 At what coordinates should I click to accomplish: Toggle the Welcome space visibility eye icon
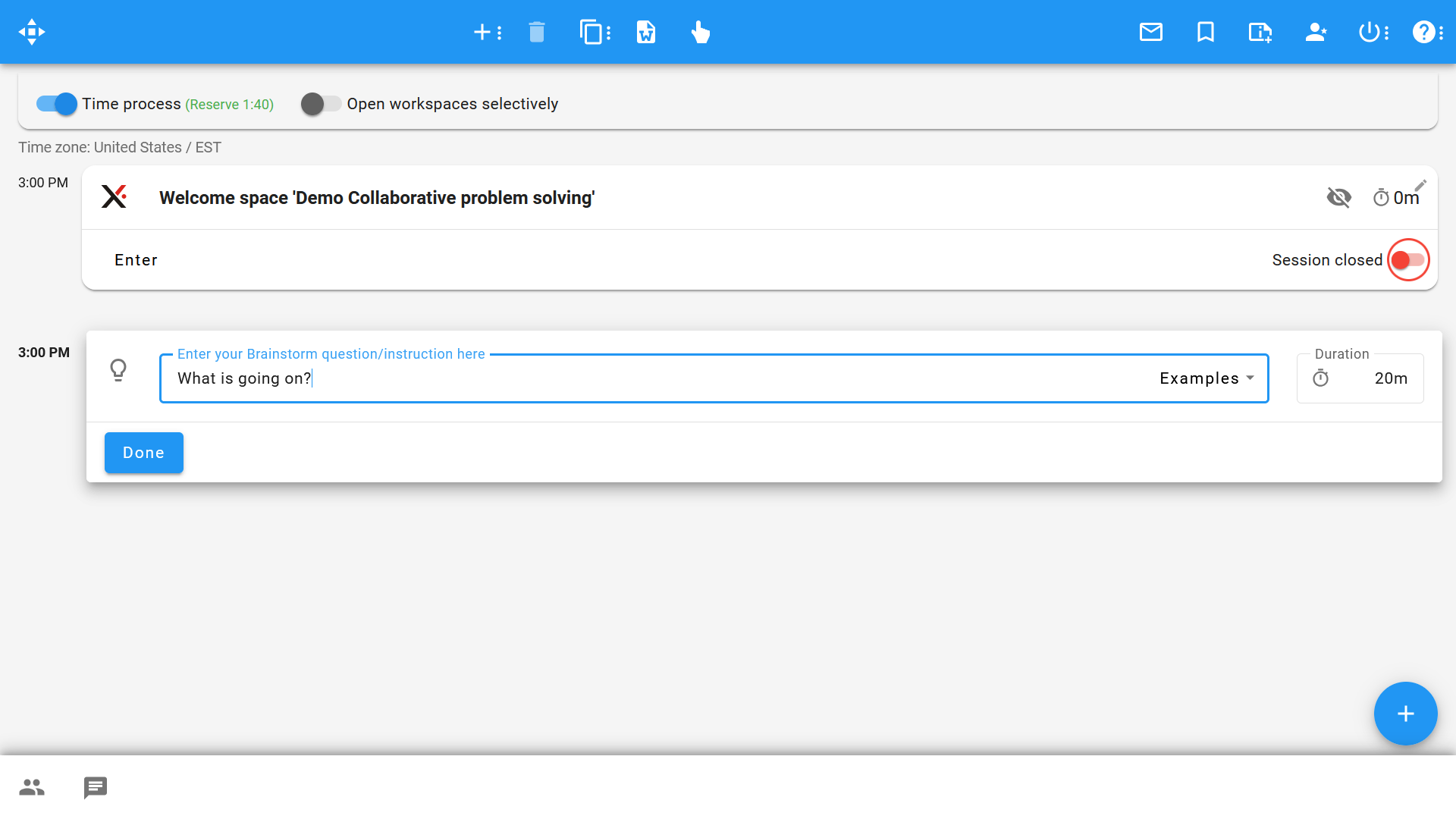coord(1339,198)
